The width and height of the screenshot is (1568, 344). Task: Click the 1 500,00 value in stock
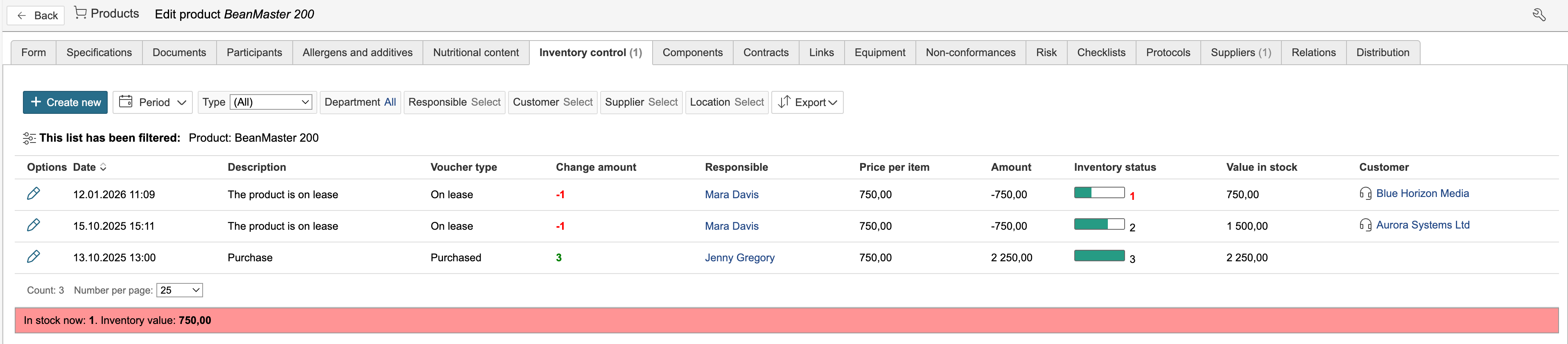coord(1247,226)
